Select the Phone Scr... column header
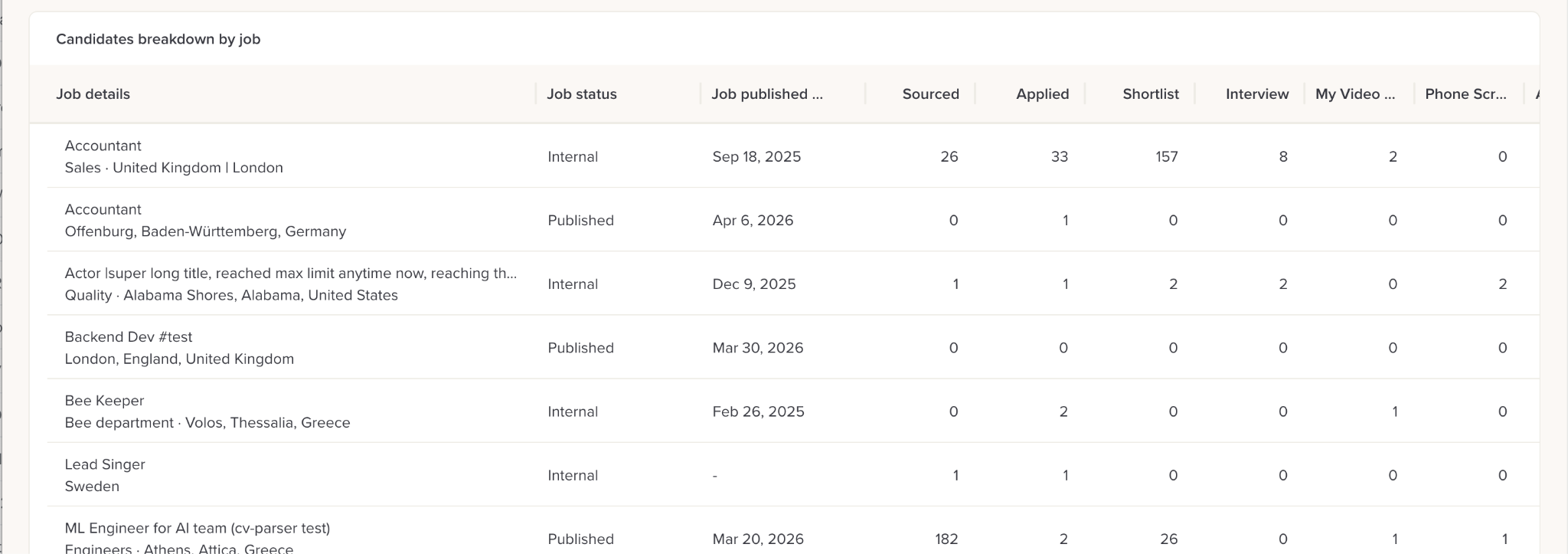Image resolution: width=1568 pixels, height=554 pixels. coord(1465,94)
